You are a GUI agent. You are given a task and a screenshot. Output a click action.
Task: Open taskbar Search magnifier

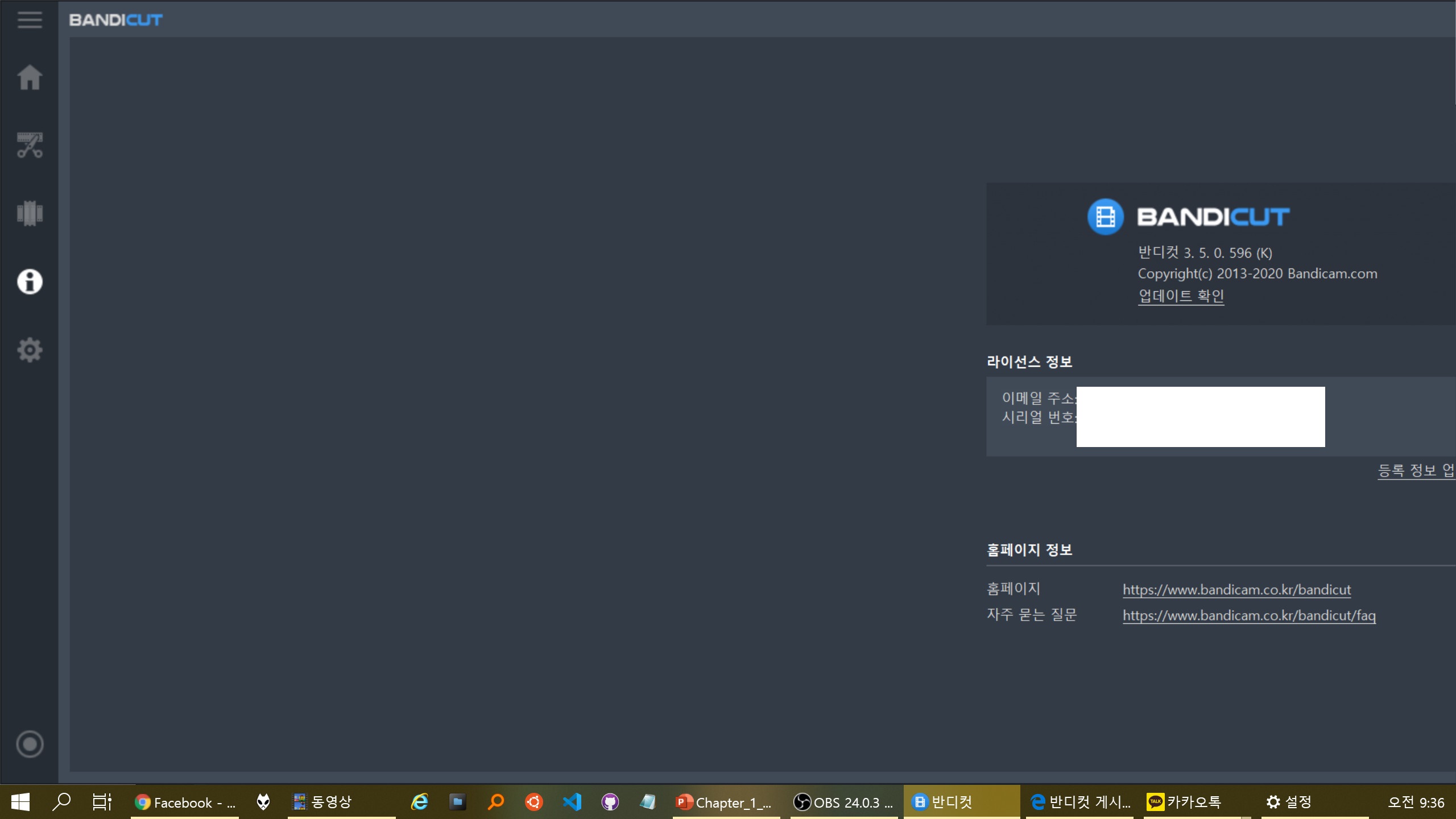click(x=61, y=802)
